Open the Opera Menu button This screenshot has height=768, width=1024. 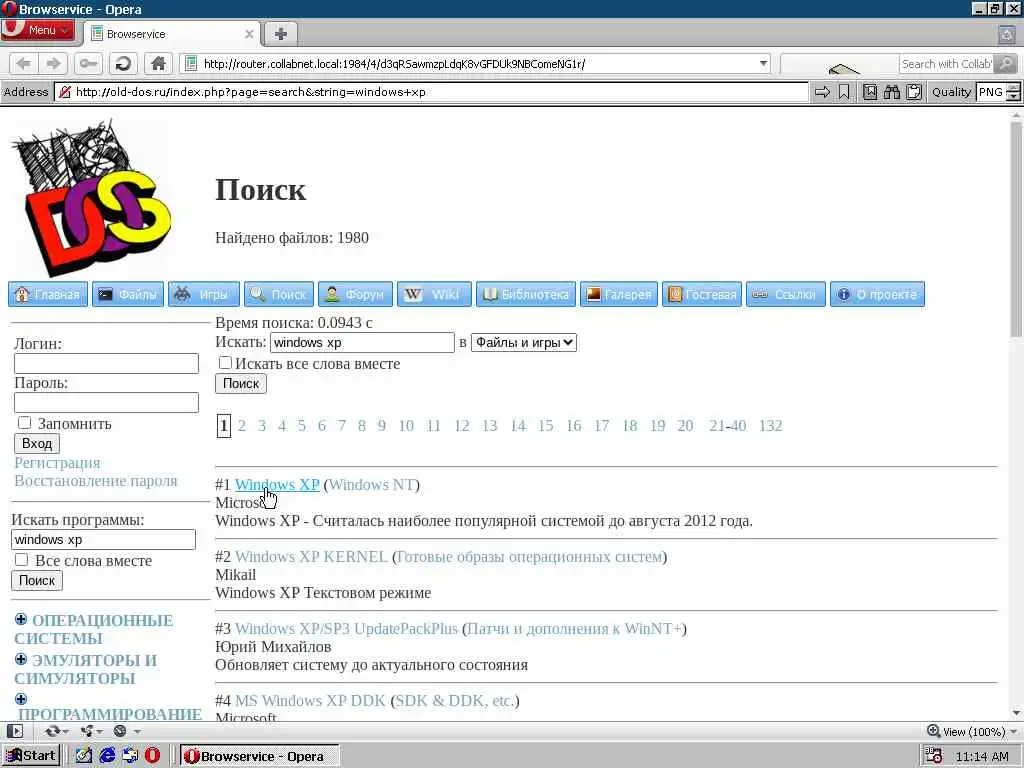37,30
